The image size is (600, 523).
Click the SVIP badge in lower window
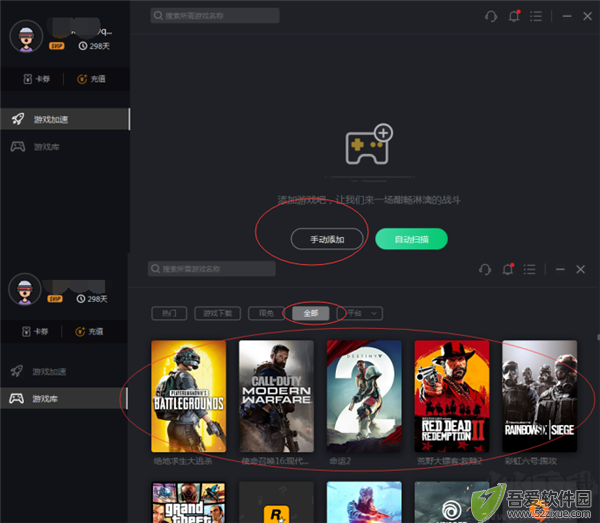[x=55, y=299]
